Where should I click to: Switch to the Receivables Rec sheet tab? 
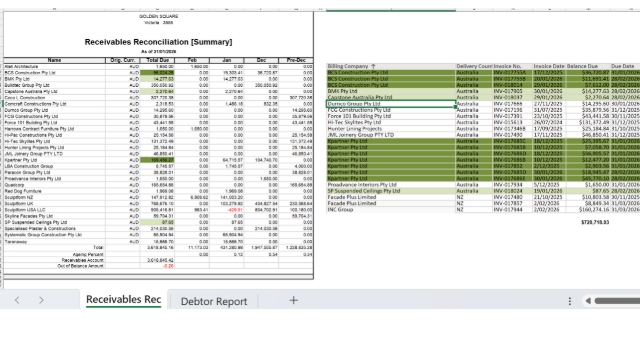click(123, 300)
